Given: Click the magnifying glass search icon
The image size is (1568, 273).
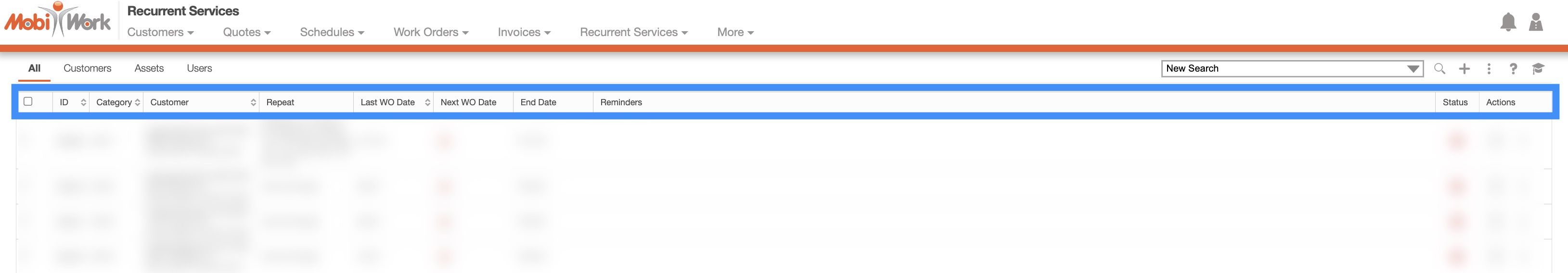Looking at the screenshot, I should click(x=1439, y=69).
